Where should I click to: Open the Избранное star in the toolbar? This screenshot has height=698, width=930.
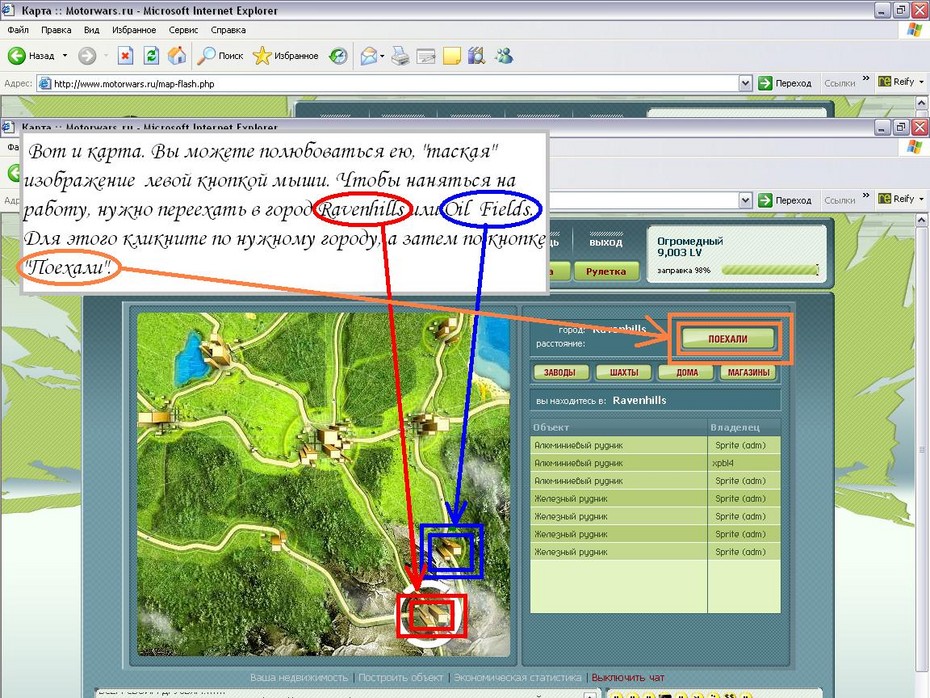(285, 56)
